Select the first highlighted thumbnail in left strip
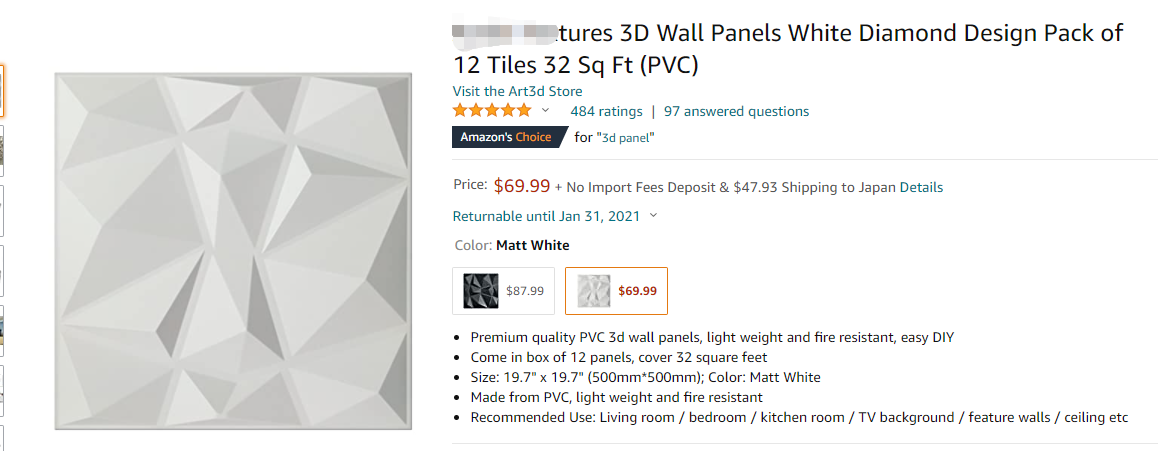This screenshot has height=451, width=1173. click(2, 91)
